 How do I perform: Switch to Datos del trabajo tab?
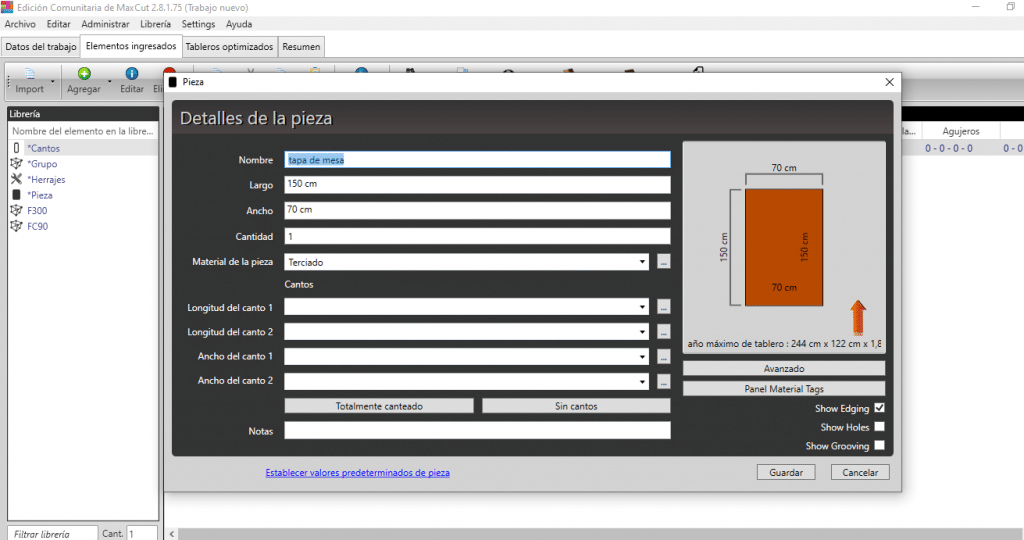(x=40, y=47)
